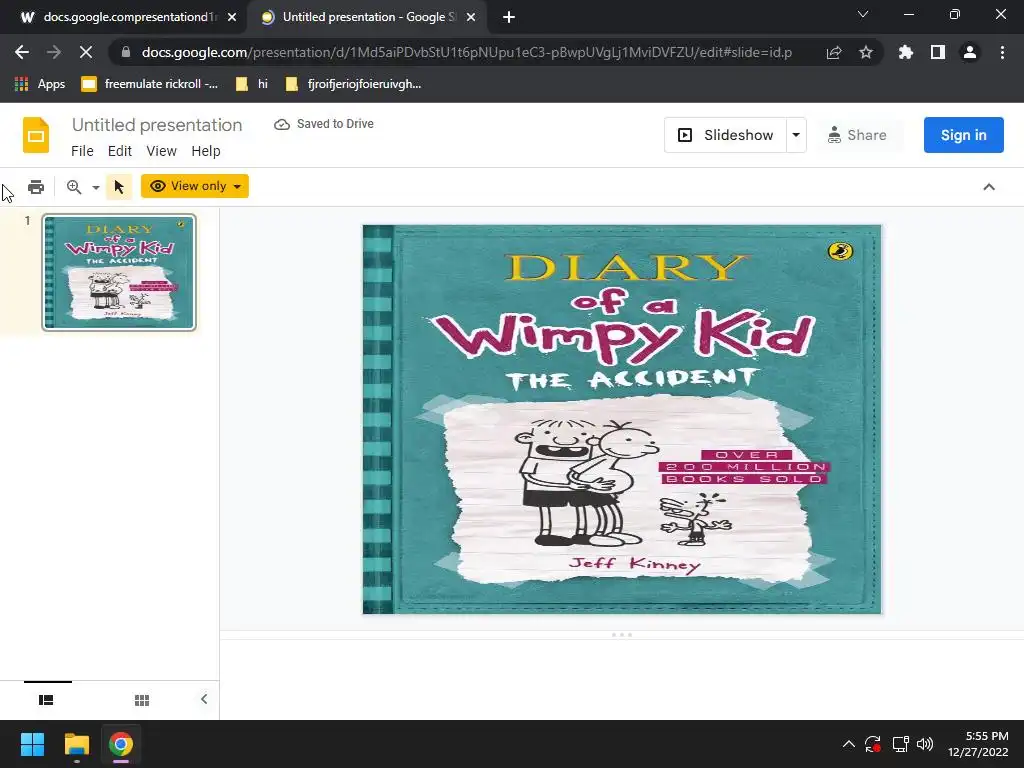1024x768 pixels.
Task: Start the Slideshow
Action: coord(726,135)
